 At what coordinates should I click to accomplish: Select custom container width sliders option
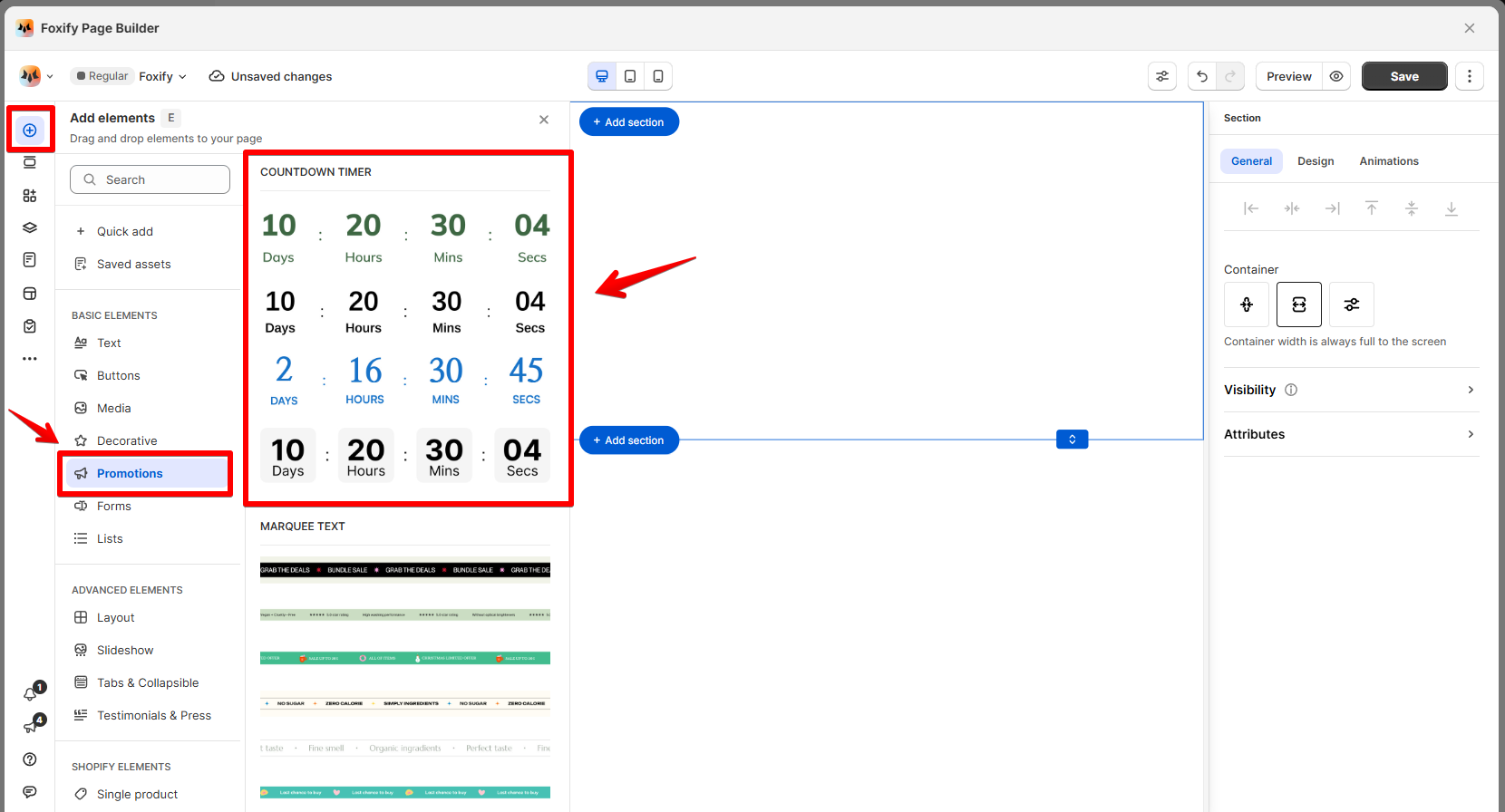[1352, 304]
